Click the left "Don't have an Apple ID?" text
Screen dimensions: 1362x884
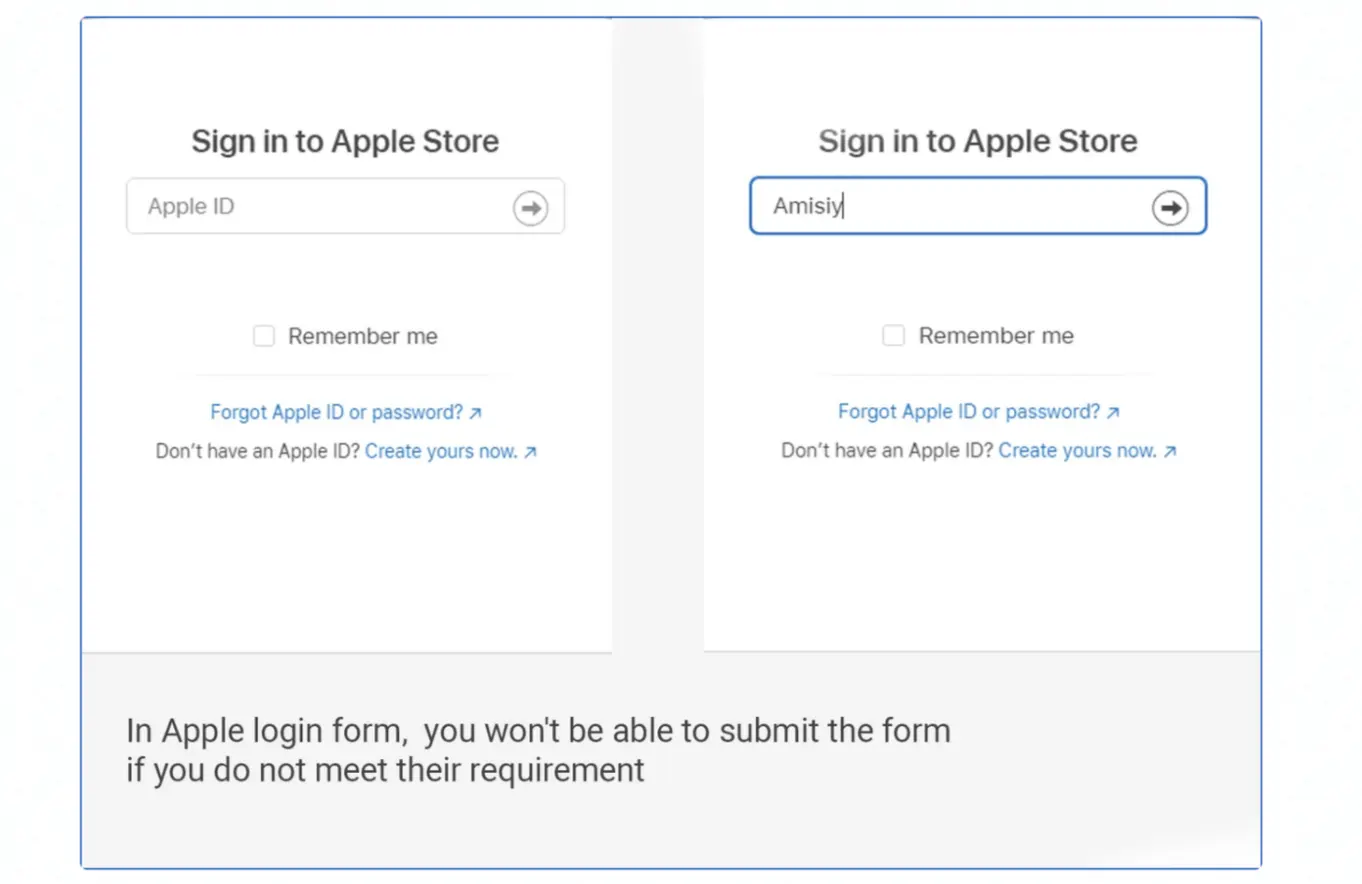tap(258, 451)
